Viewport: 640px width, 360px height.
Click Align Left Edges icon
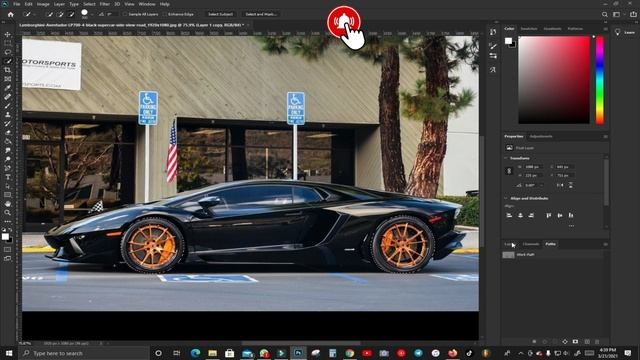click(509, 215)
